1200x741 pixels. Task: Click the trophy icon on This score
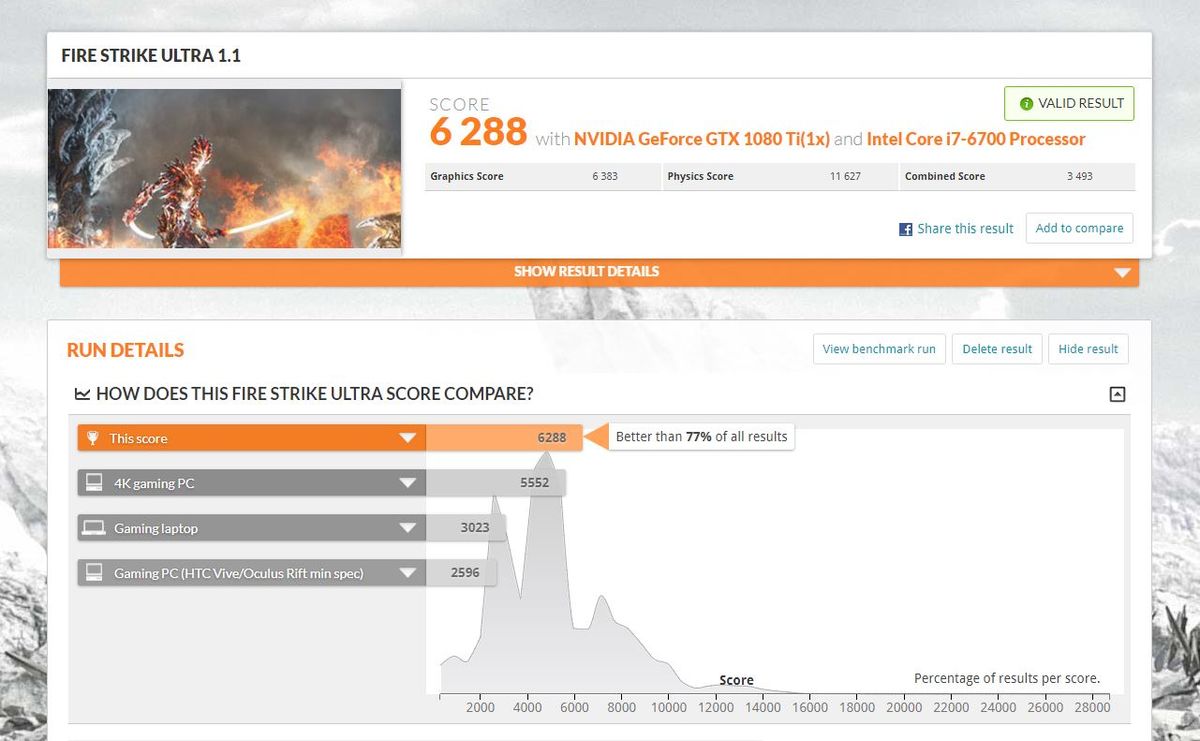93,438
